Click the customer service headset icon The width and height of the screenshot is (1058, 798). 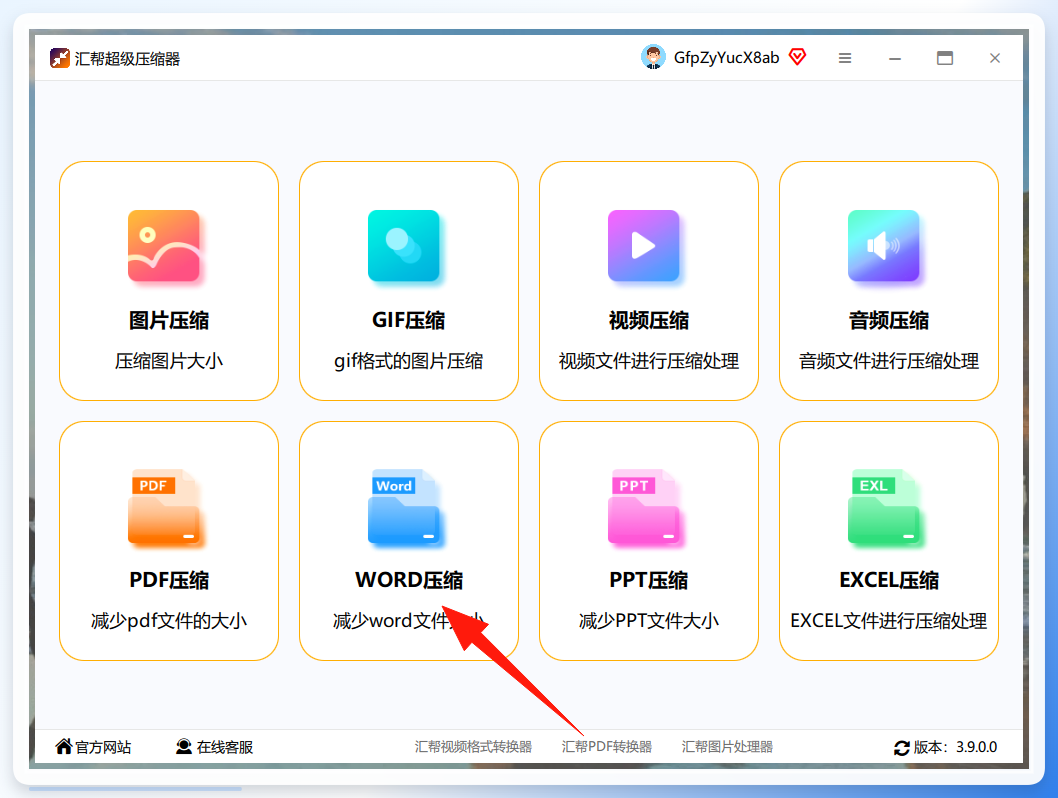point(184,746)
